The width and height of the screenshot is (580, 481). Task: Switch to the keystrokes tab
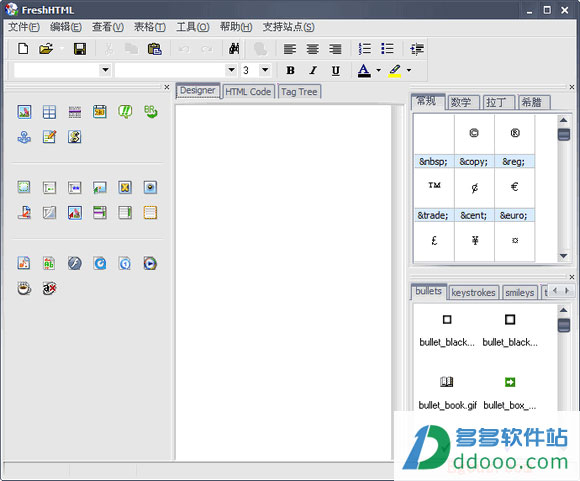[473, 292]
